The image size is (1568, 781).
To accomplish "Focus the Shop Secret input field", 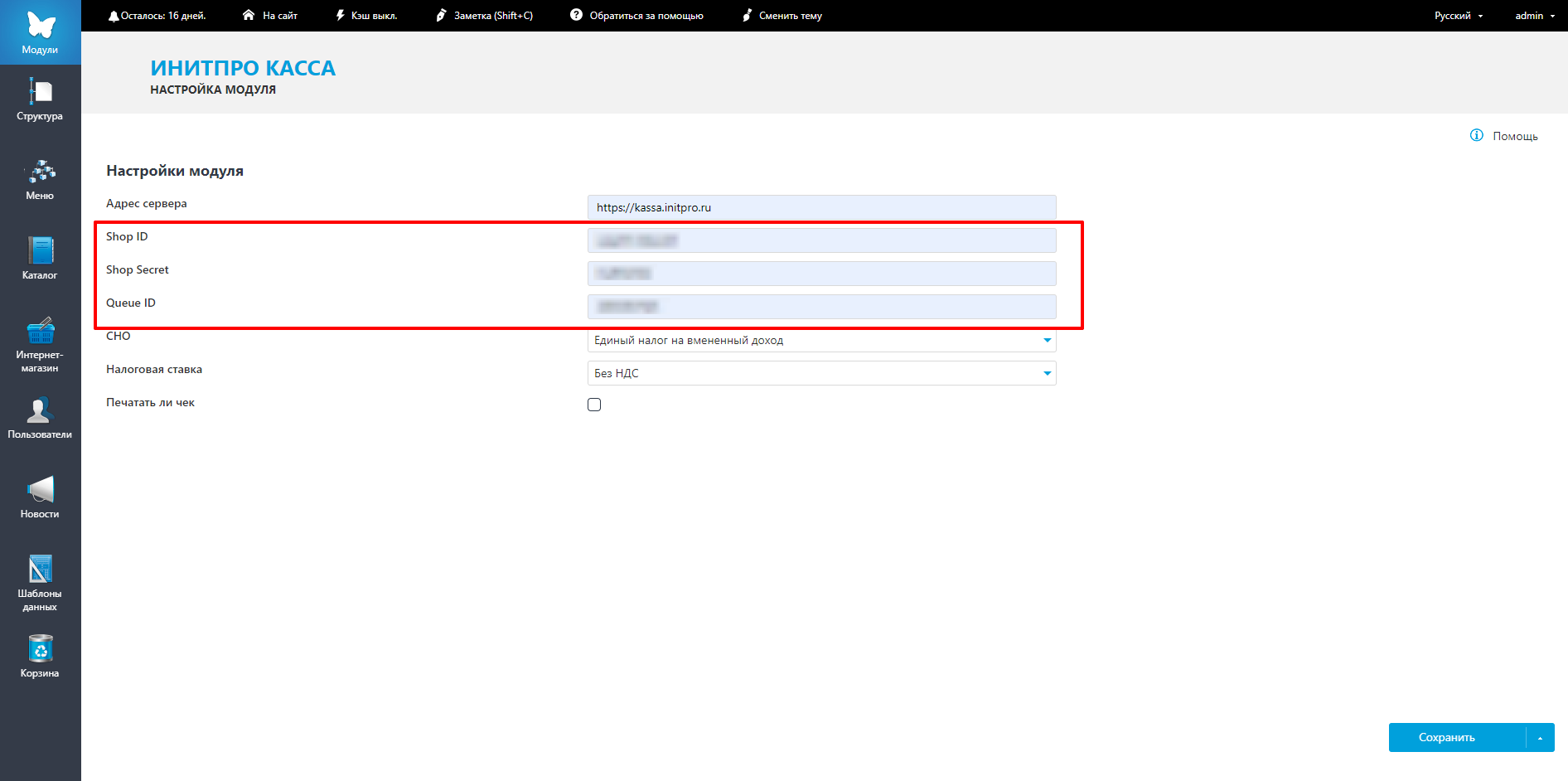I will [821, 274].
